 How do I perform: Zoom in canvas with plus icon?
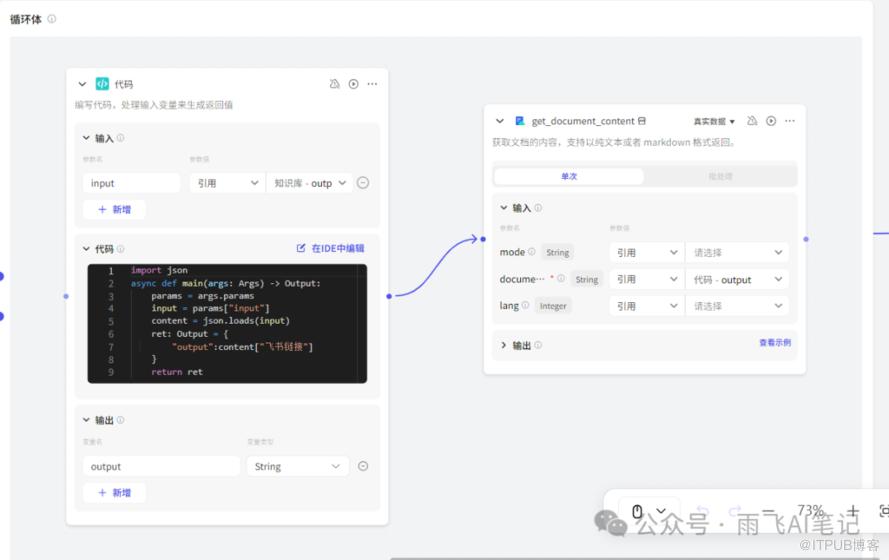(x=853, y=511)
